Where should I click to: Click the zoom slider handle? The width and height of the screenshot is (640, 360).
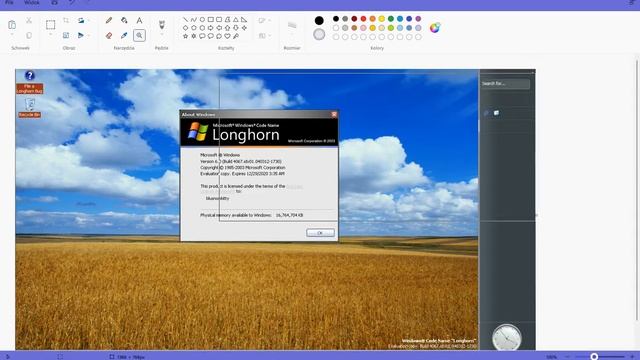coord(594,357)
